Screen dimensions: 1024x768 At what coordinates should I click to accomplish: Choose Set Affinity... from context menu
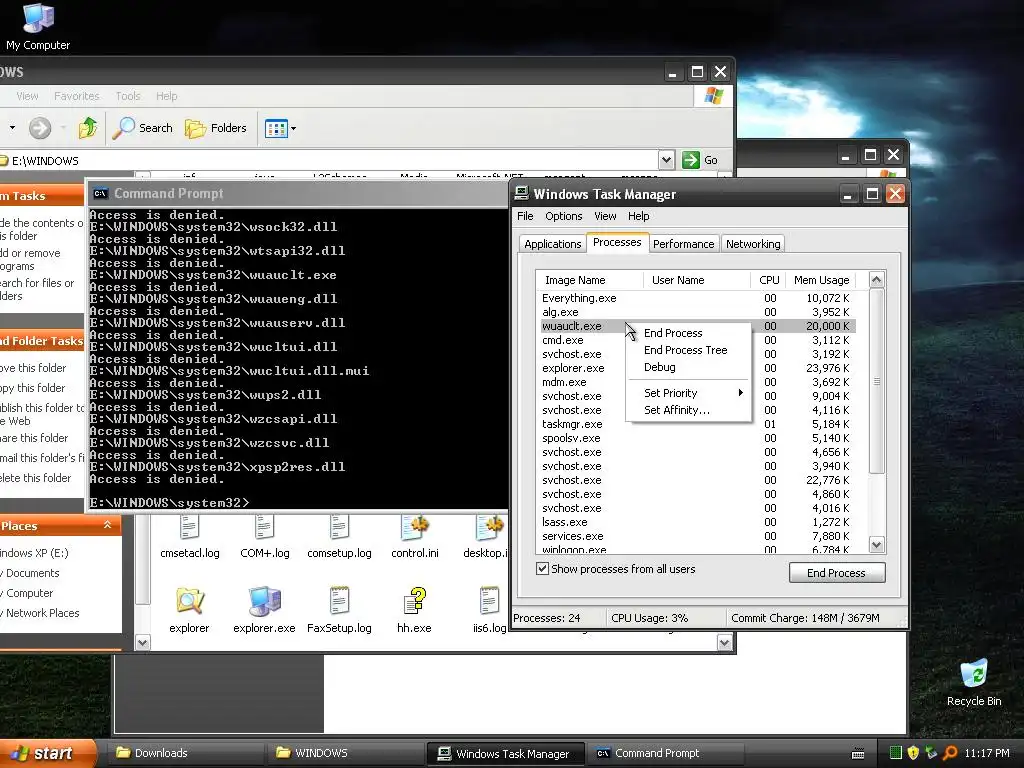point(677,410)
